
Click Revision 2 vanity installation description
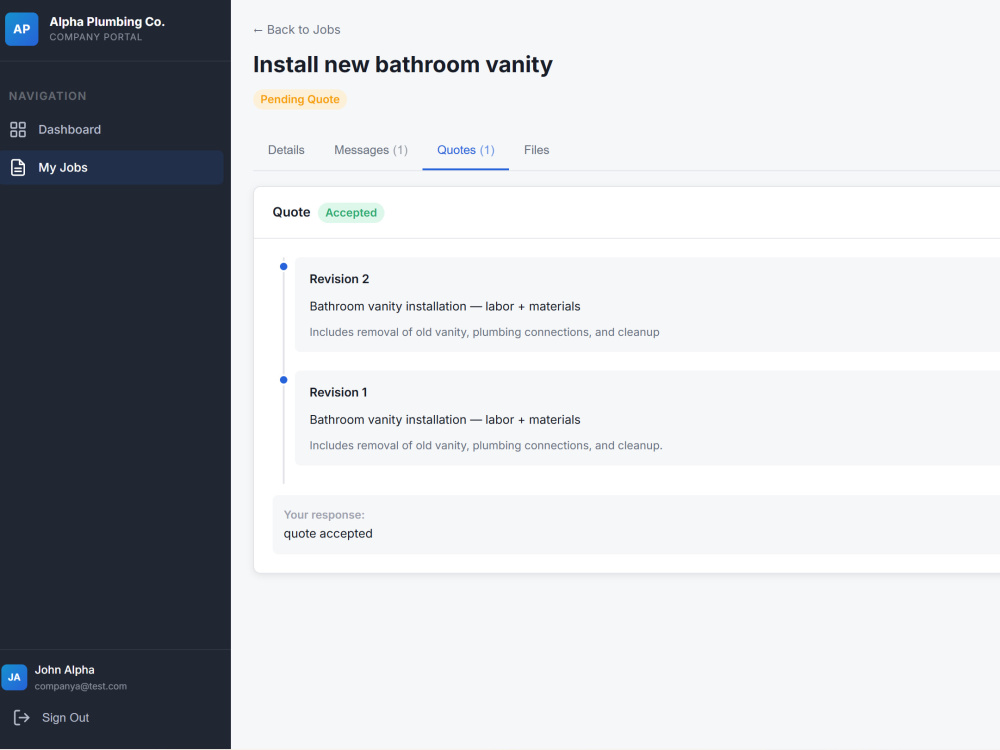(x=445, y=307)
